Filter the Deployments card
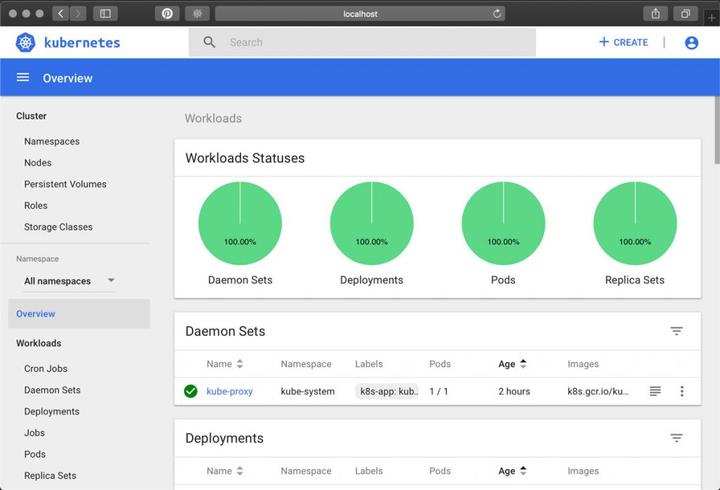720x490 pixels. tap(676, 438)
